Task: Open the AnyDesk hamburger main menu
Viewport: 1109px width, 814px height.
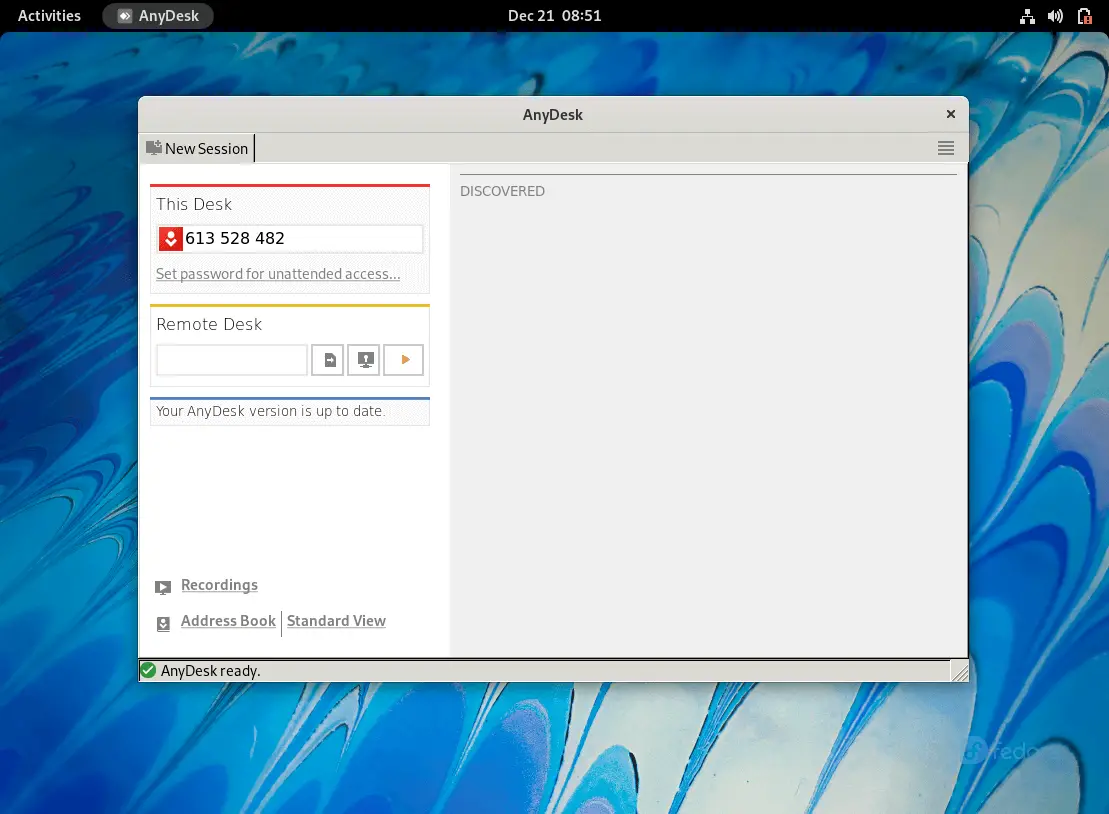Action: pyautogui.click(x=946, y=148)
